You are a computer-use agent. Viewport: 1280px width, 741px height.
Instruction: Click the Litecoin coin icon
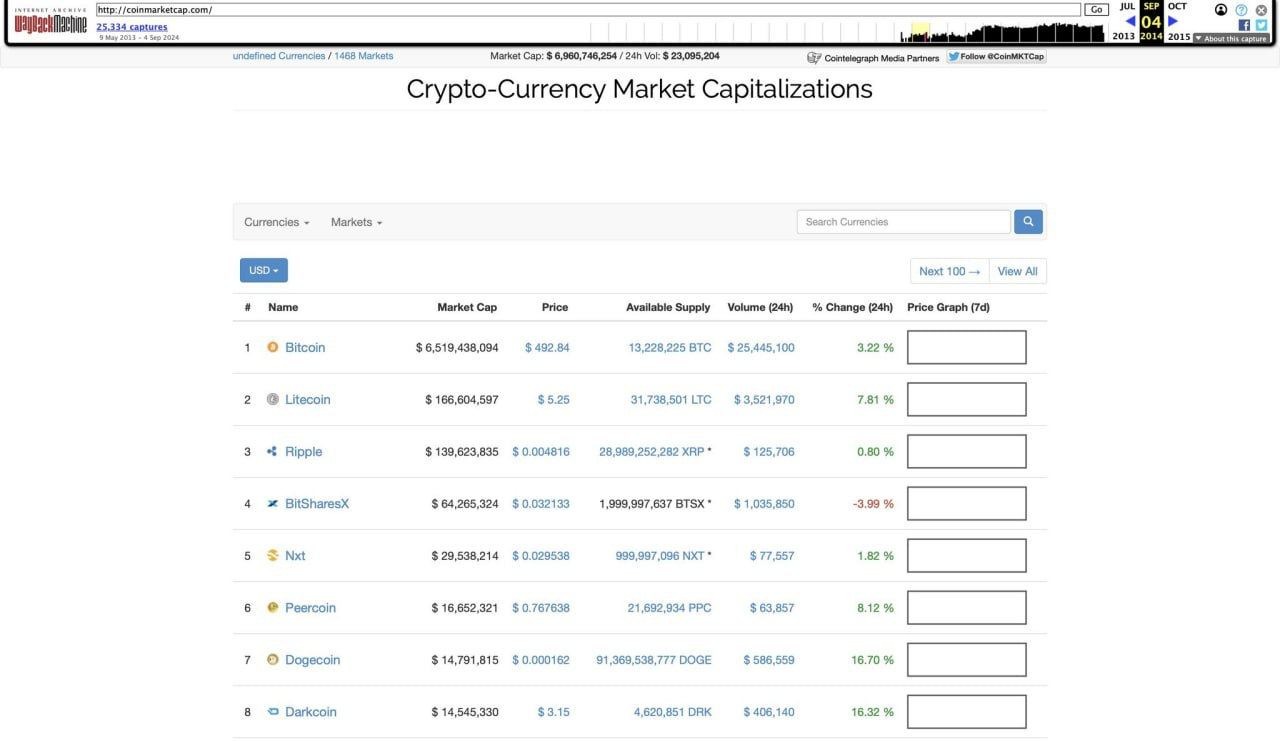coord(273,399)
